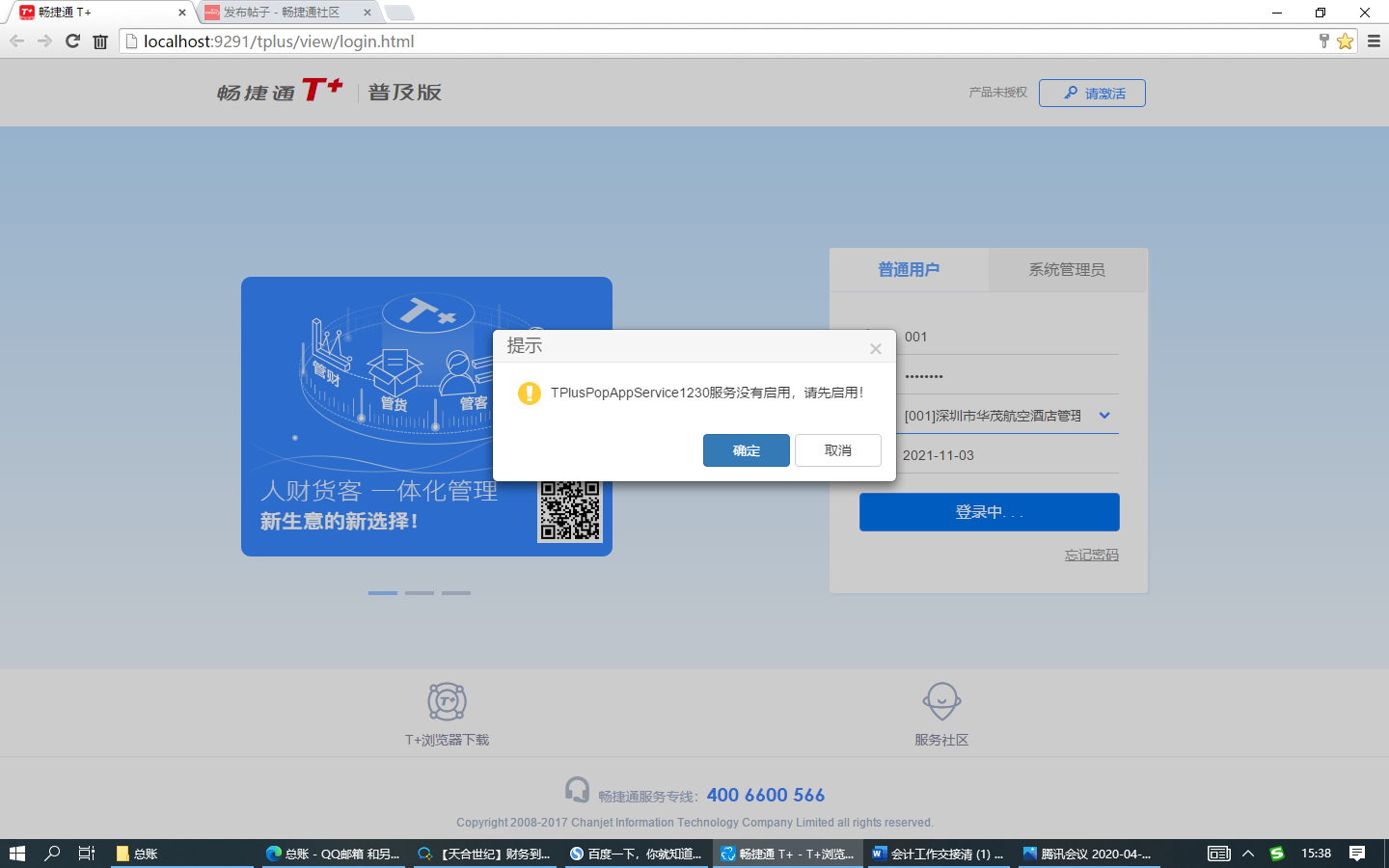This screenshot has width=1389, height=868.
Task: Bookmark the page with star icon
Action: pos(1345,41)
